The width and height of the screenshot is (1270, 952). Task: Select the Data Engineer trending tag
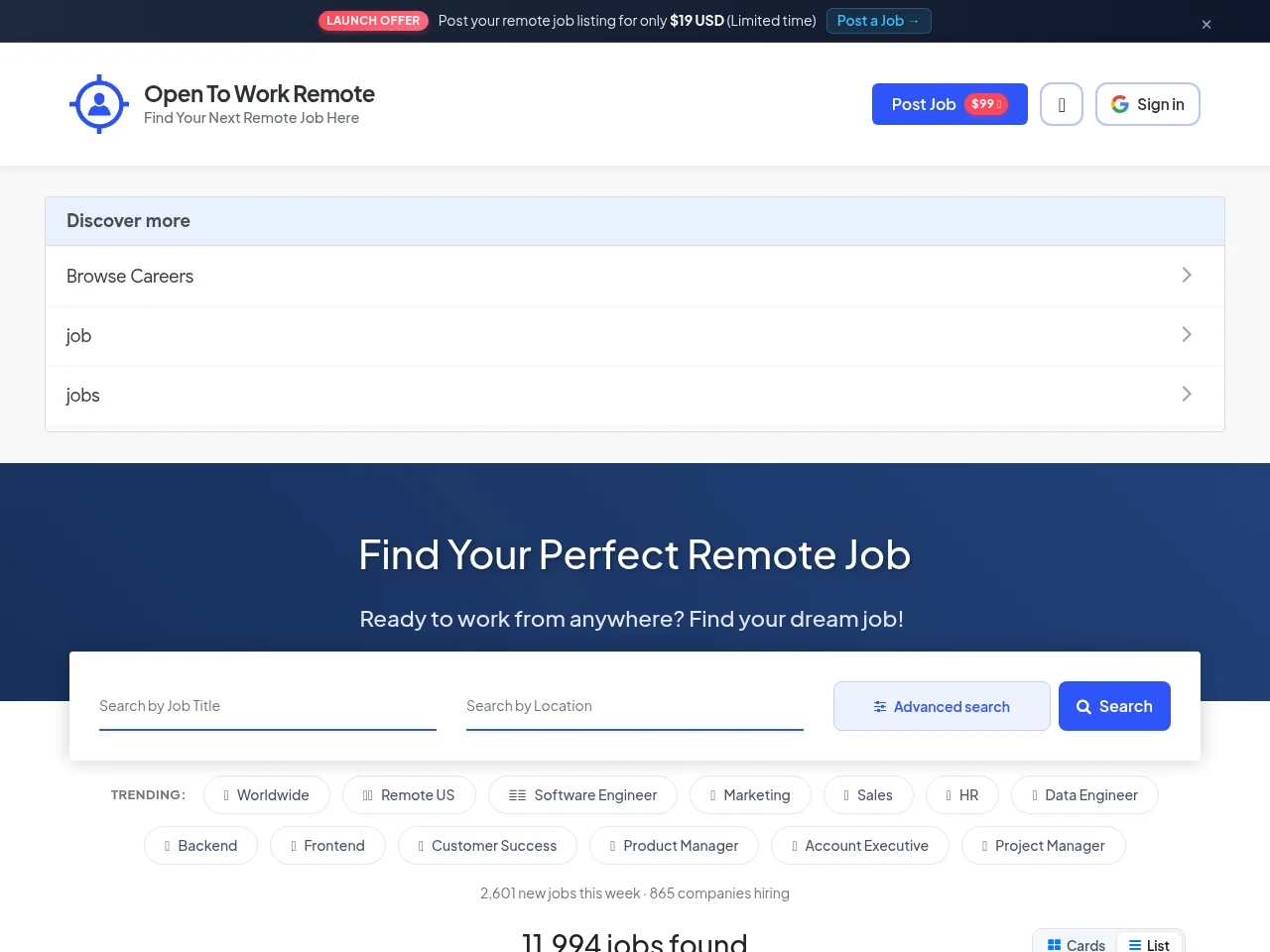(x=1084, y=795)
